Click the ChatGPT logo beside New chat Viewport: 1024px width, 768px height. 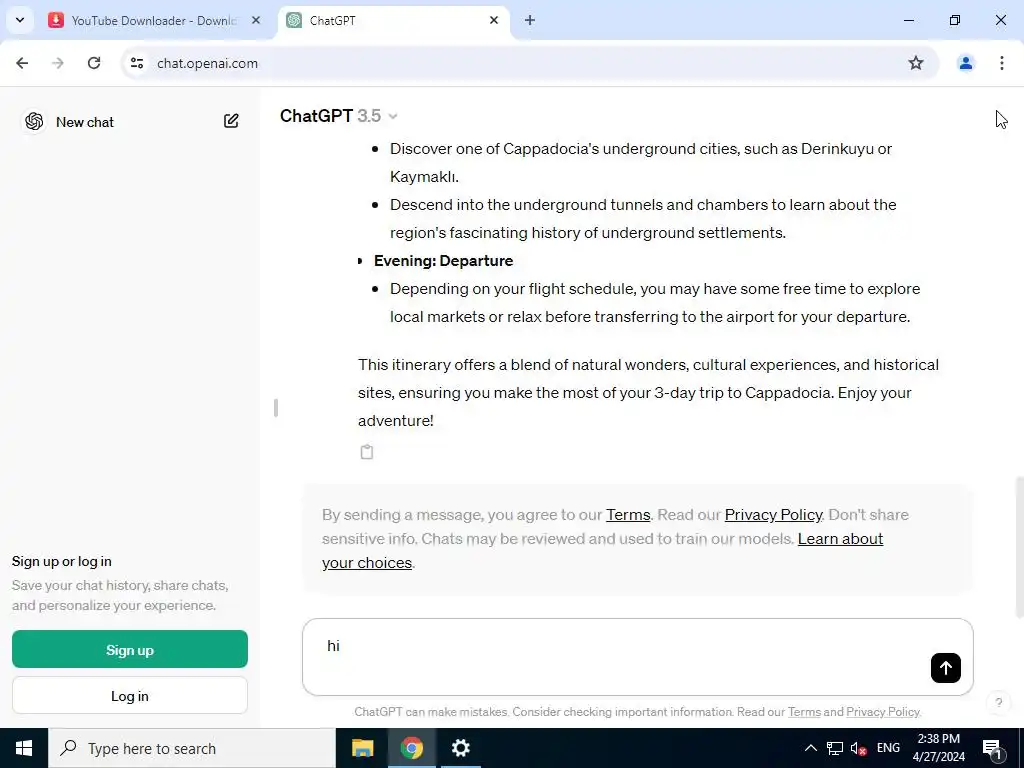(34, 121)
